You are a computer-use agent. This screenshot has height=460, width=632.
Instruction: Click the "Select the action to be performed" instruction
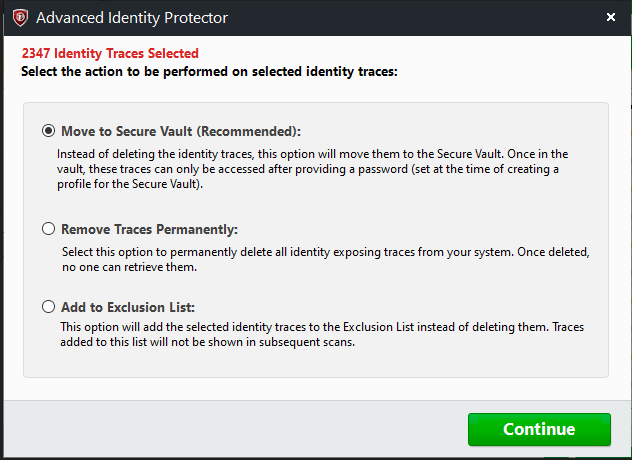(208, 71)
